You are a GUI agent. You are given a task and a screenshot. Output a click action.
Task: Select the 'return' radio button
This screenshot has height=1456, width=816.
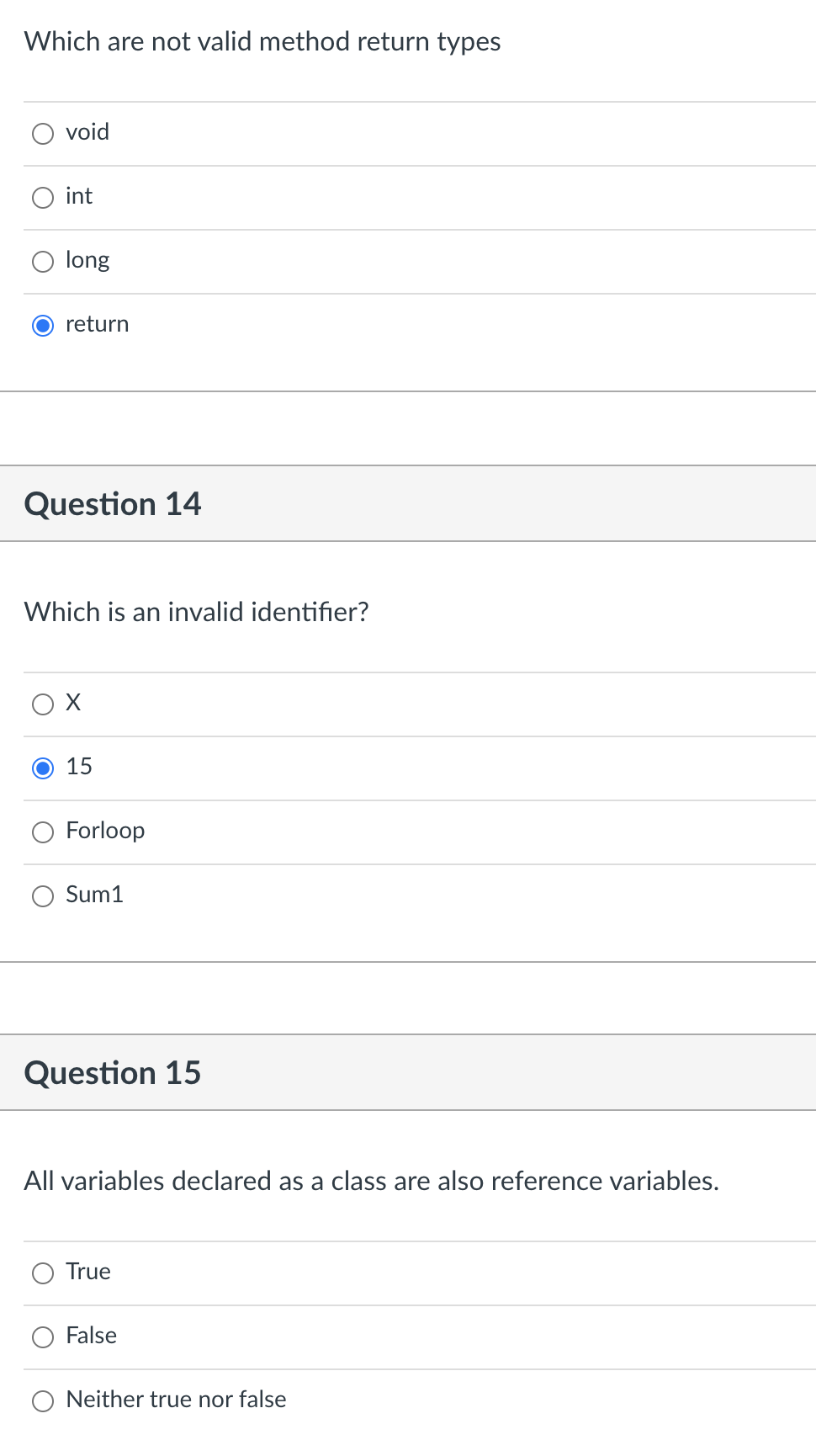coord(43,326)
